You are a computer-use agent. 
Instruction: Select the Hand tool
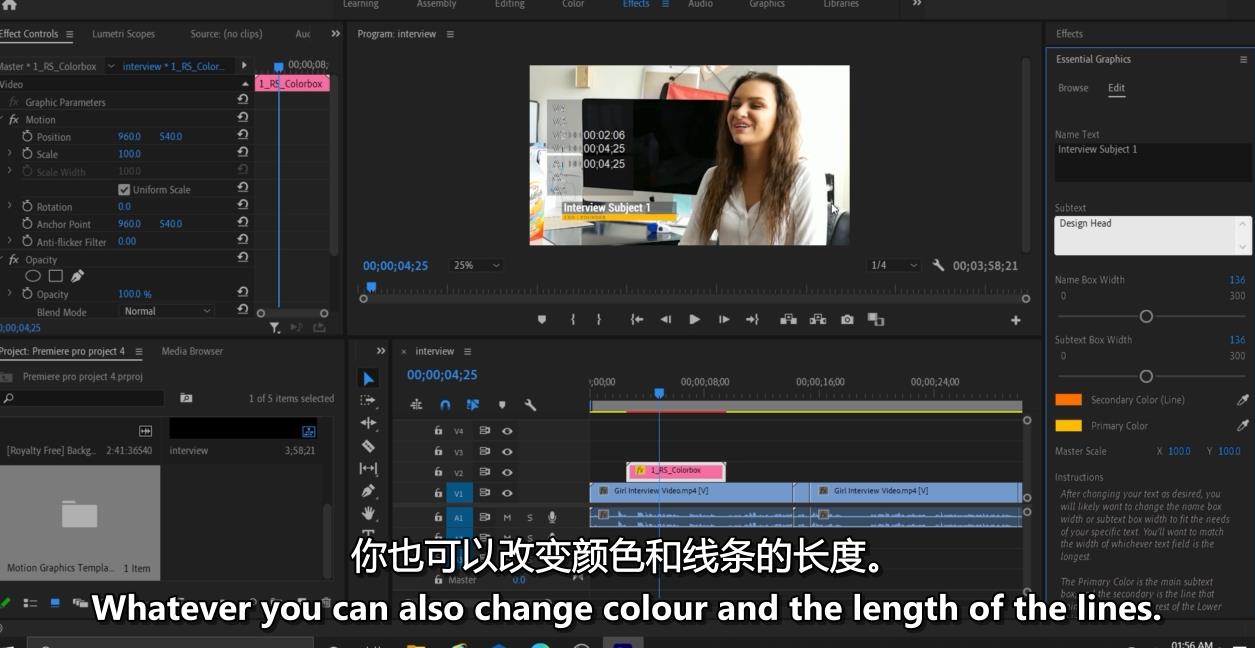pyautogui.click(x=368, y=513)
